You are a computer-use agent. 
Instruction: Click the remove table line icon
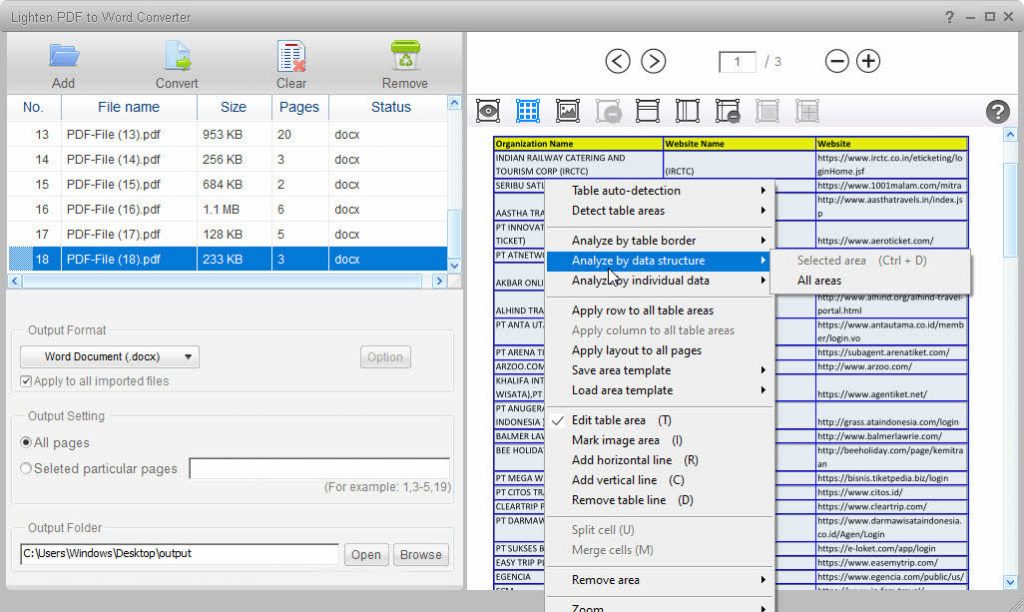click(x=728, y=111)
